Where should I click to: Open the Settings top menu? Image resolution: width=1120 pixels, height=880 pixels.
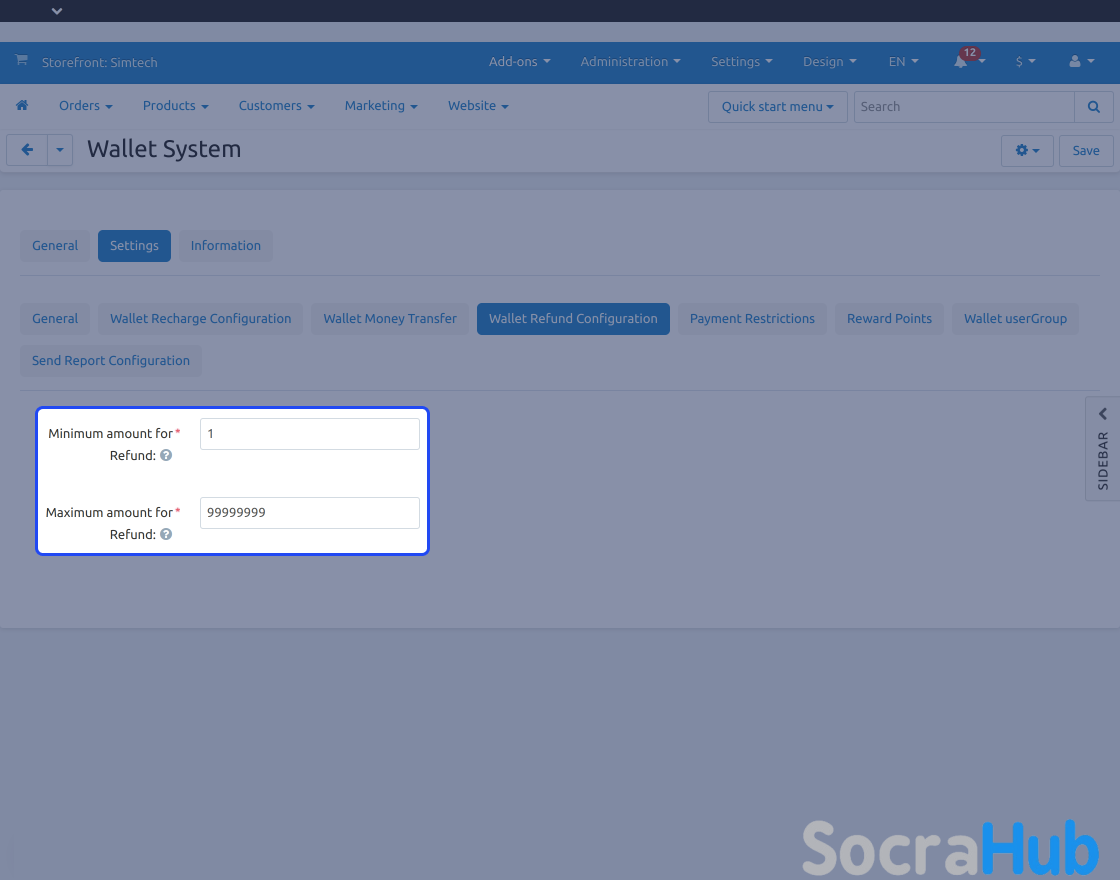coord(741,62)
